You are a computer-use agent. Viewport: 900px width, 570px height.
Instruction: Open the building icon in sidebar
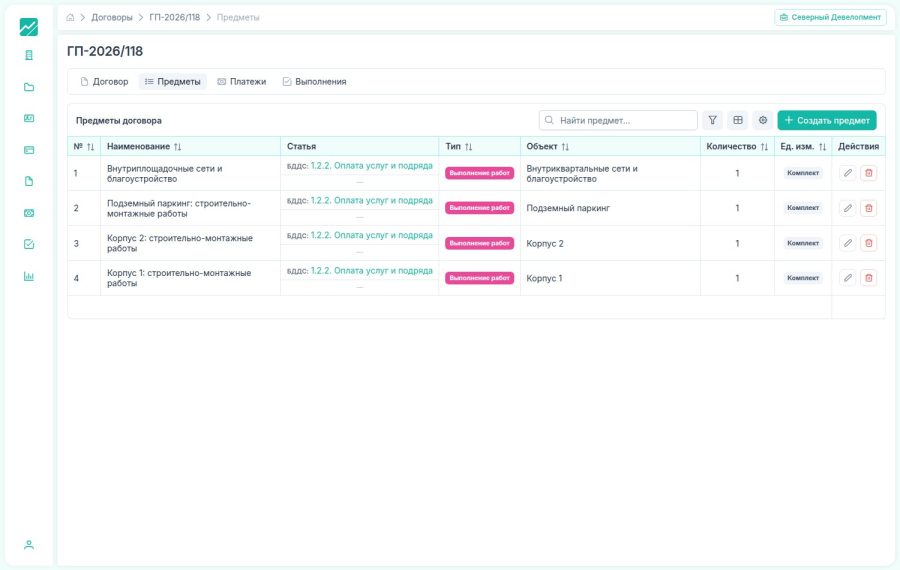pyautogui.click(x=29, y=55)
